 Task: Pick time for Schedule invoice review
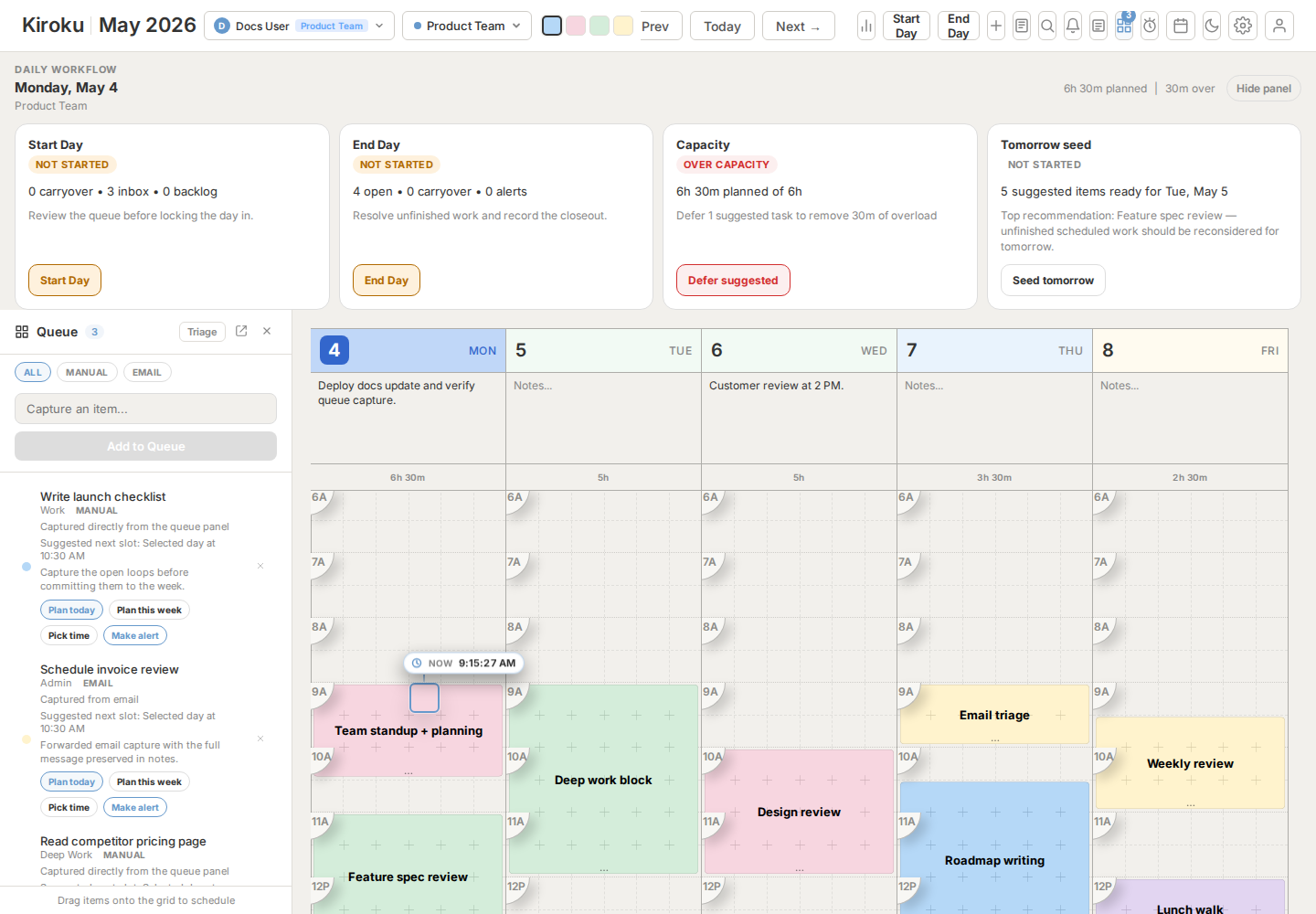(69, 807)
